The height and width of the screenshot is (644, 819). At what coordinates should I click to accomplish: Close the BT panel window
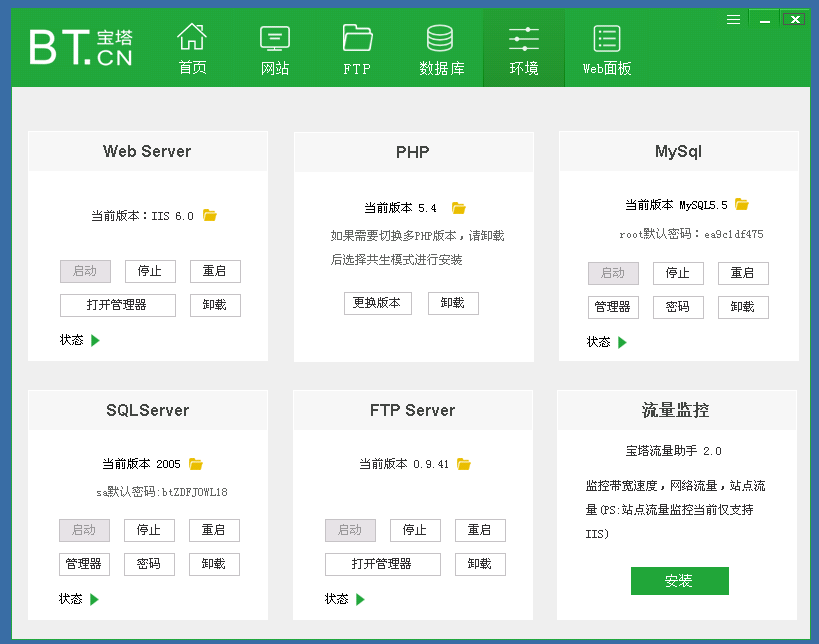[x=794, y=19]
